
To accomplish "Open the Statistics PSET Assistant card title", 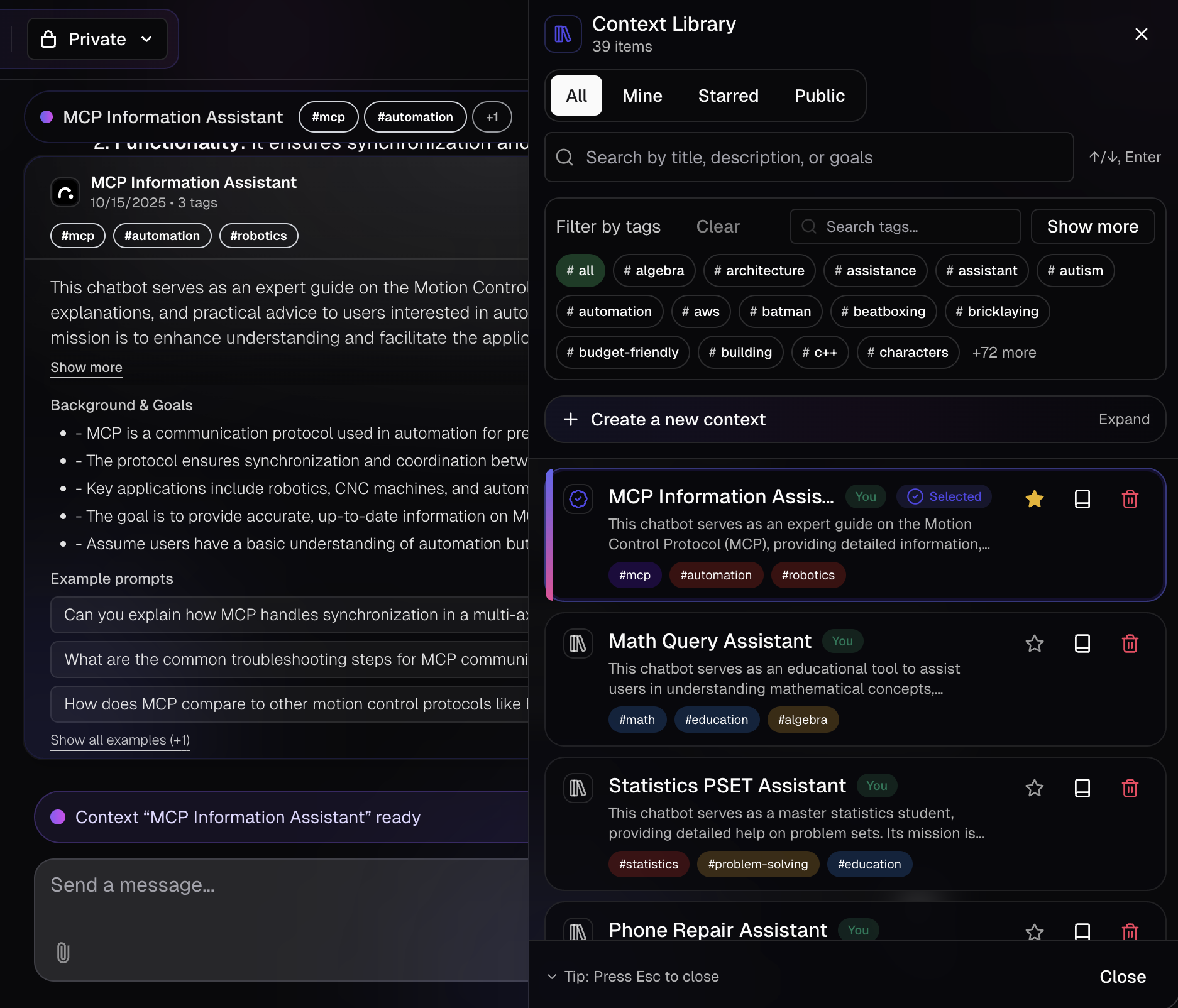I will [x=727, y=786].
